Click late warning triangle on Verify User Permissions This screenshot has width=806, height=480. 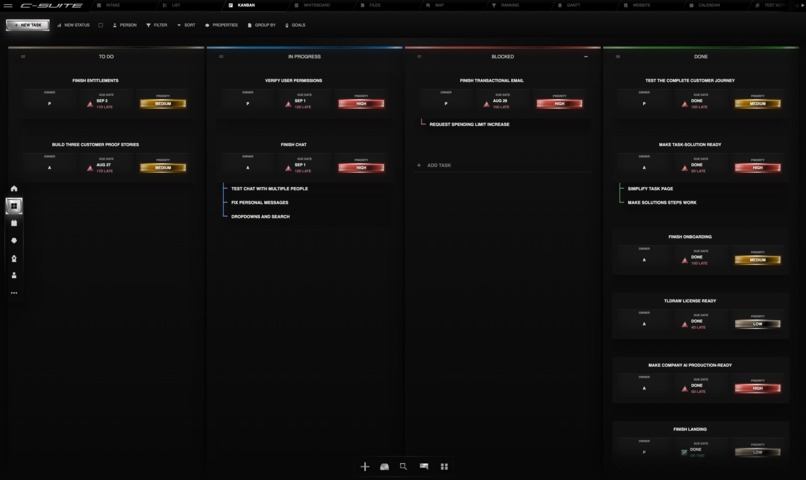[x=288, y=104]
